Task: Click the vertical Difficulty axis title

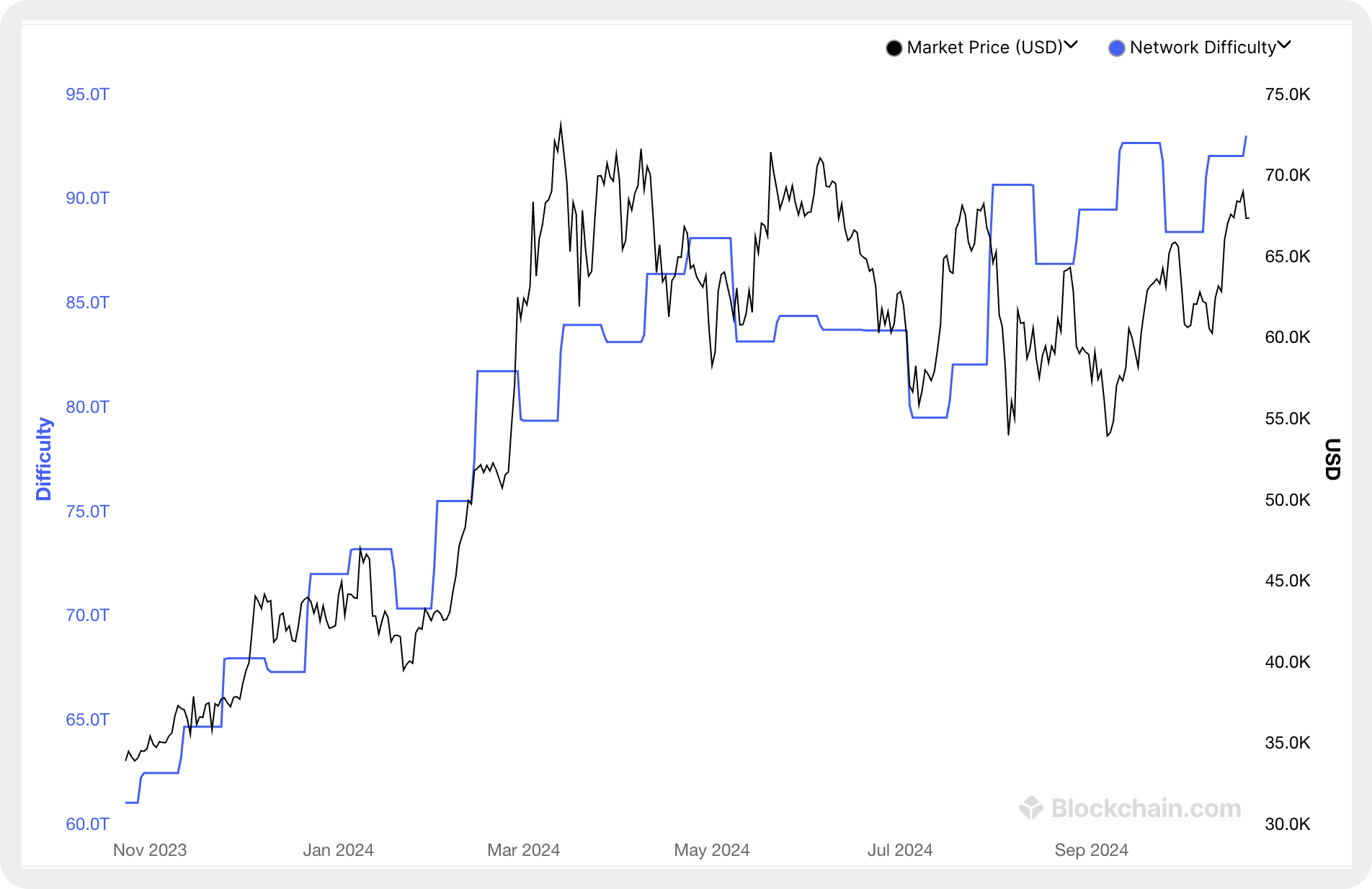Action: pyautogui.click(x=44, y=459)
